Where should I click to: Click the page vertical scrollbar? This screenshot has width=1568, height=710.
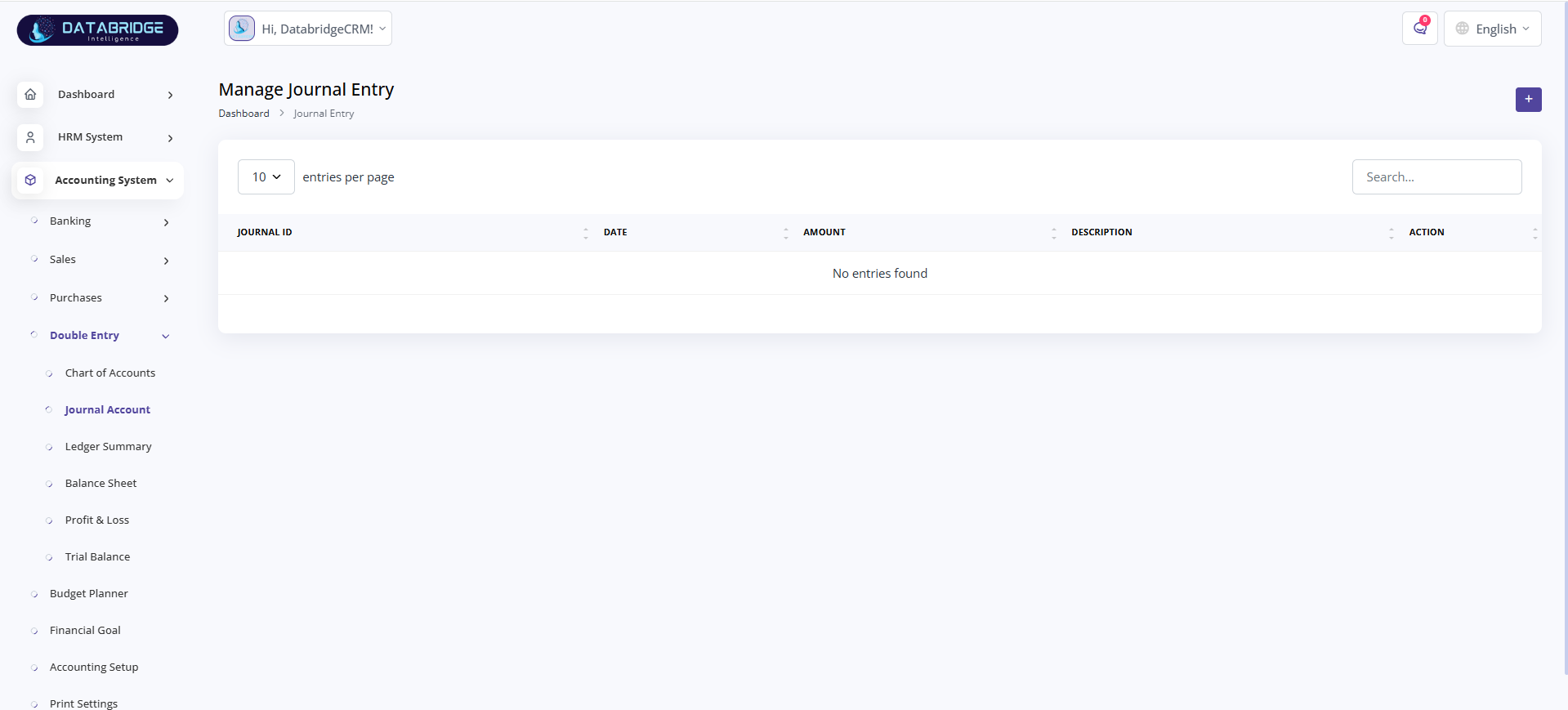tap(1565, 337)
